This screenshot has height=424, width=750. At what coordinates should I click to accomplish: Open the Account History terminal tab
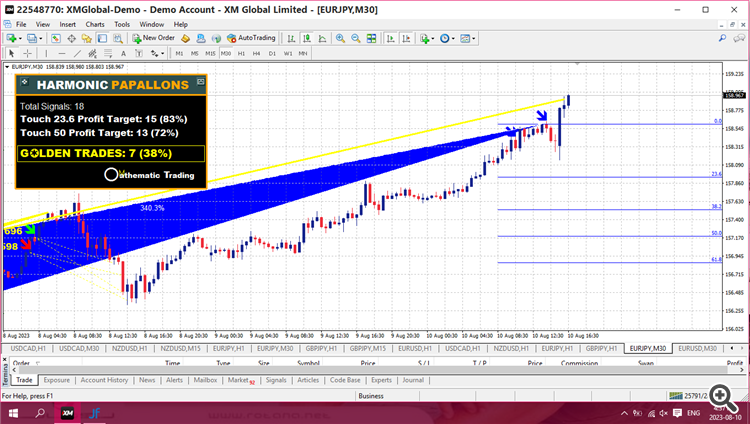click(x=104, y=380)
